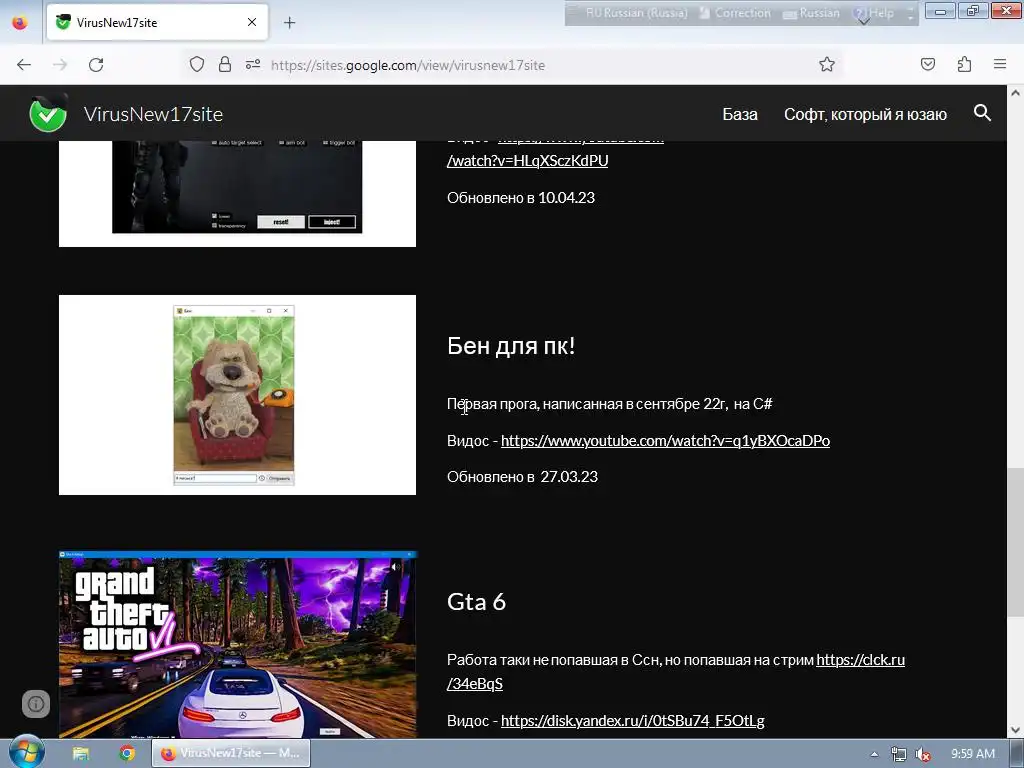
Task: Click the Firefox View icon
Action: click(x=20, y=22)
